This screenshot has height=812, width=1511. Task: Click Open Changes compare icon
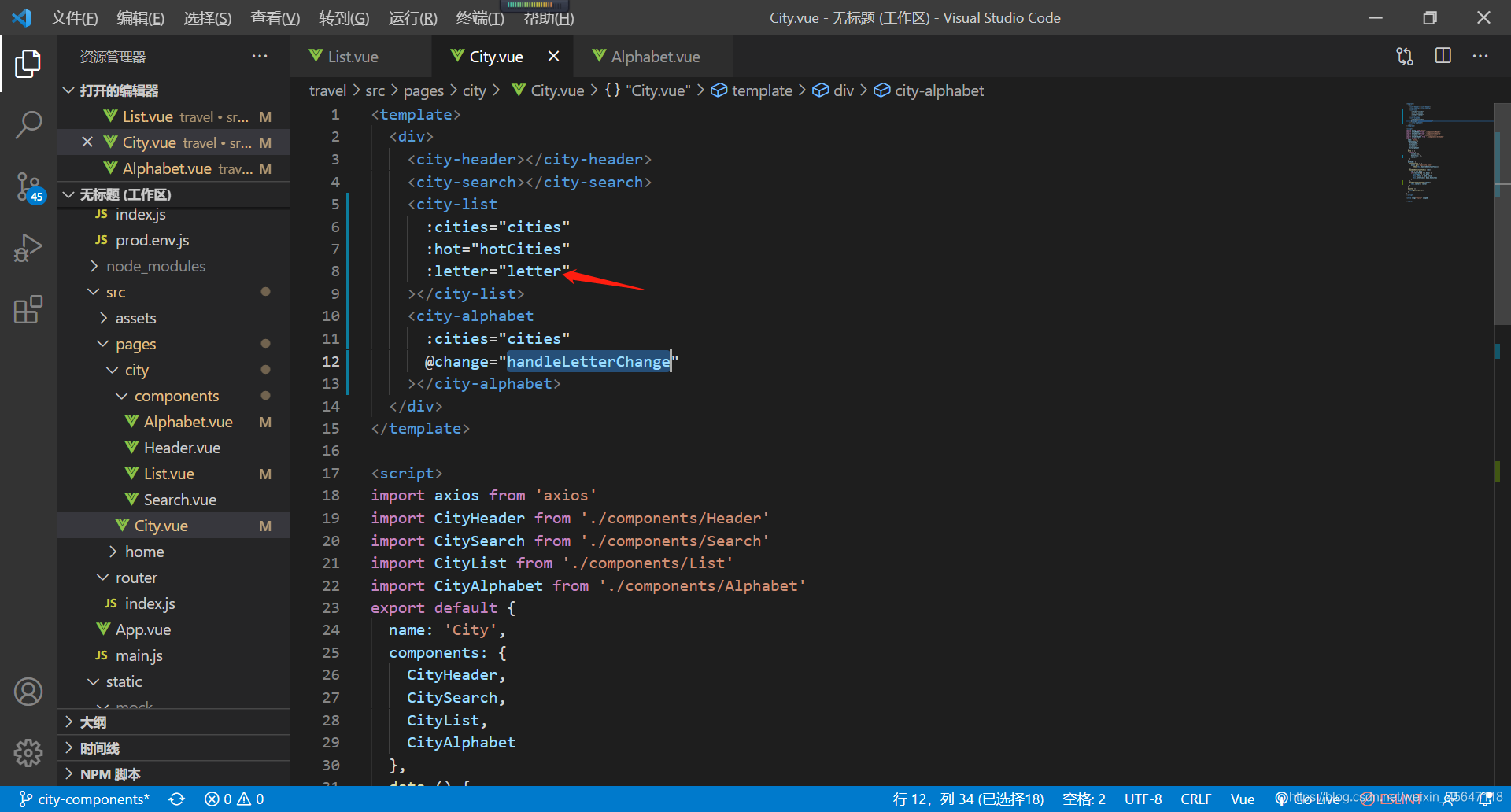click(1405, 57)
